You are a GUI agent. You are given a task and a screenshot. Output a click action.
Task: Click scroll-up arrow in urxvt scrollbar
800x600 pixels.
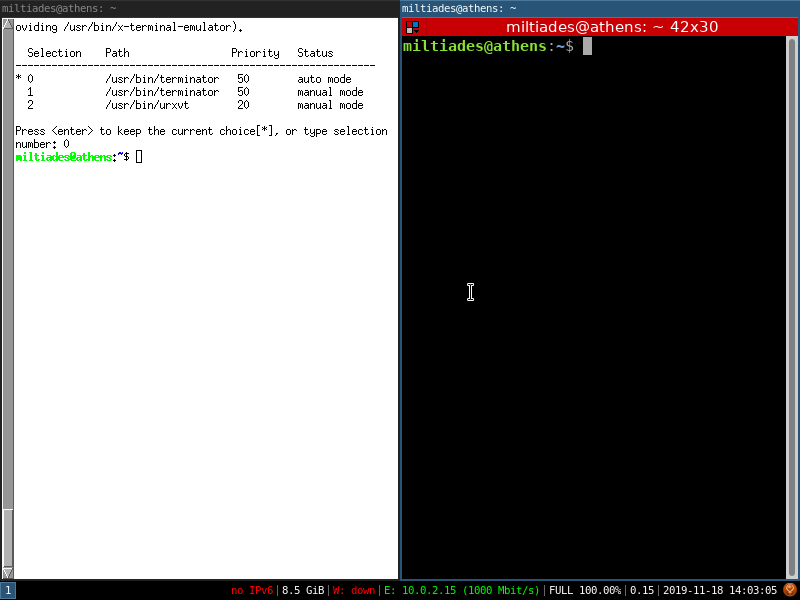[x=8, y=23]
